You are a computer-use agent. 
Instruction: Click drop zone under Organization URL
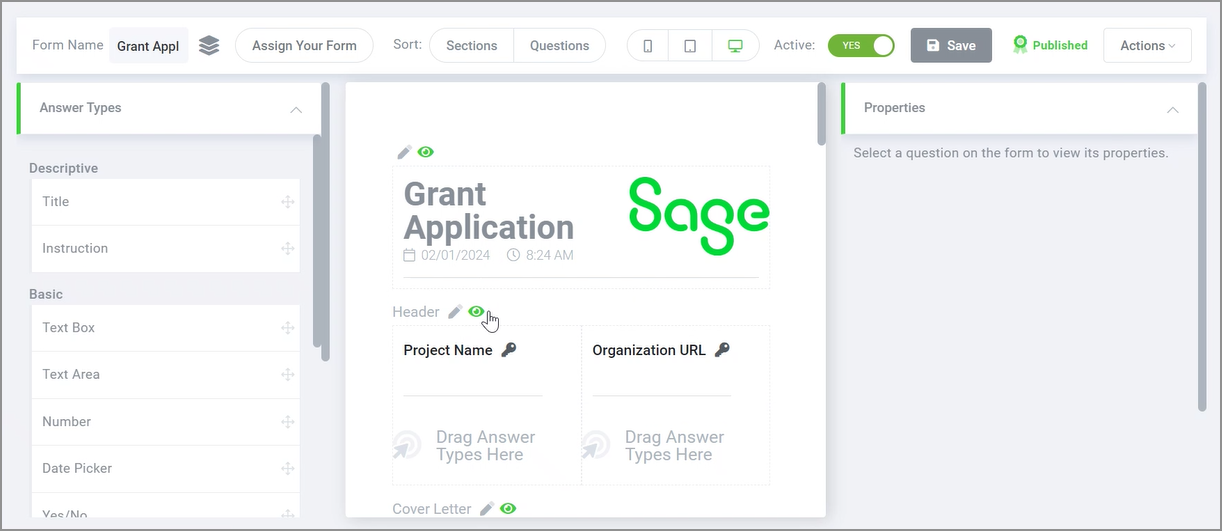[x=653, y=446]
